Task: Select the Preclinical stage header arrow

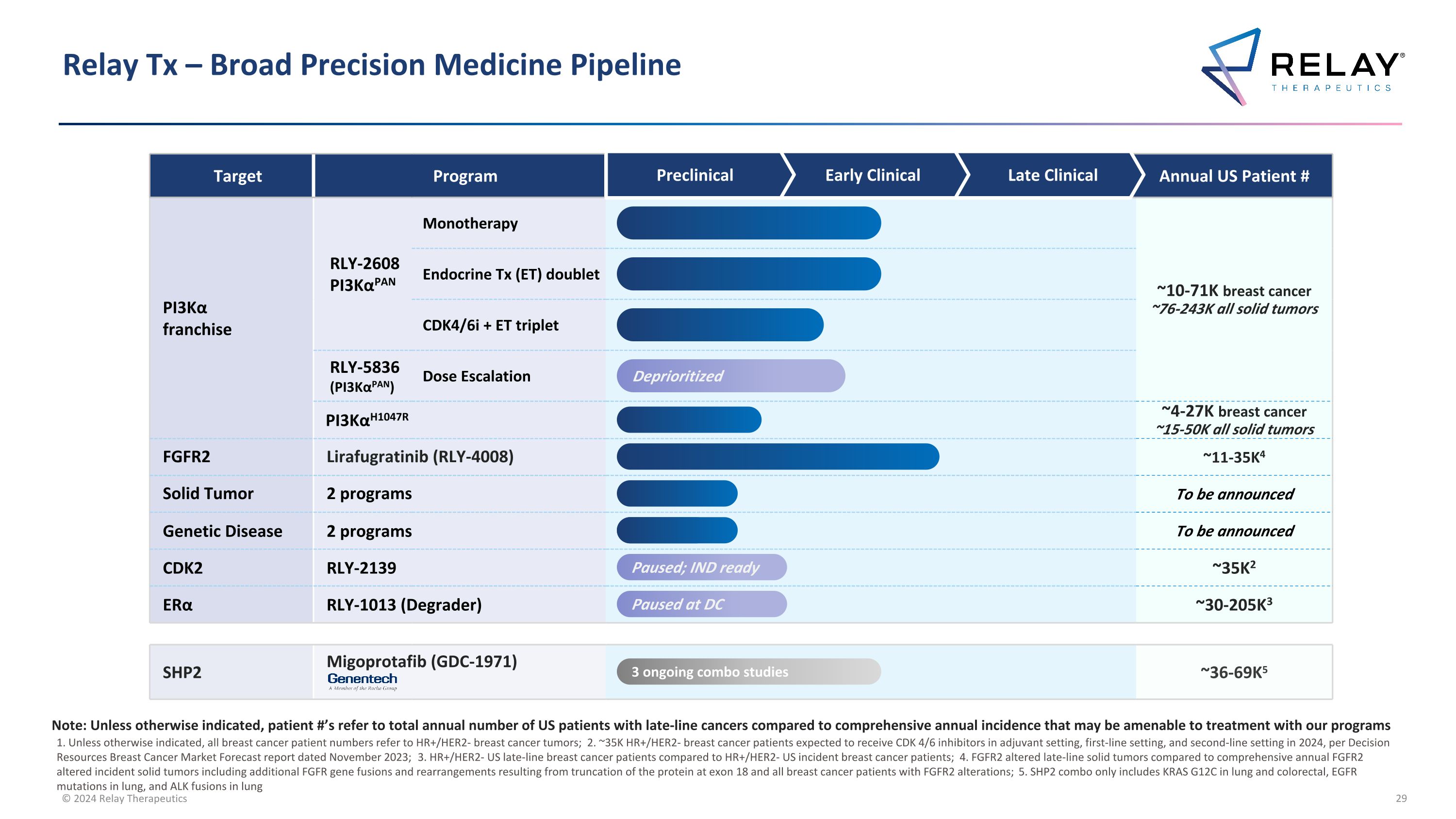Action: point(695,175)
